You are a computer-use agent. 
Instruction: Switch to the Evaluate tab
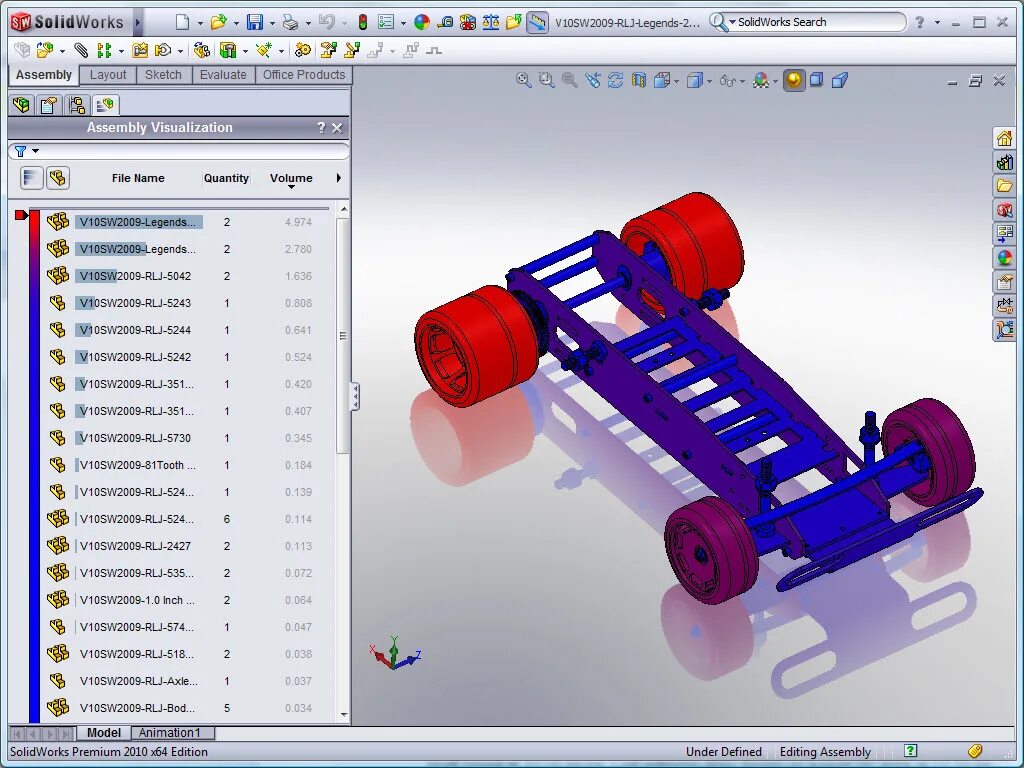(x=223, y=74)
